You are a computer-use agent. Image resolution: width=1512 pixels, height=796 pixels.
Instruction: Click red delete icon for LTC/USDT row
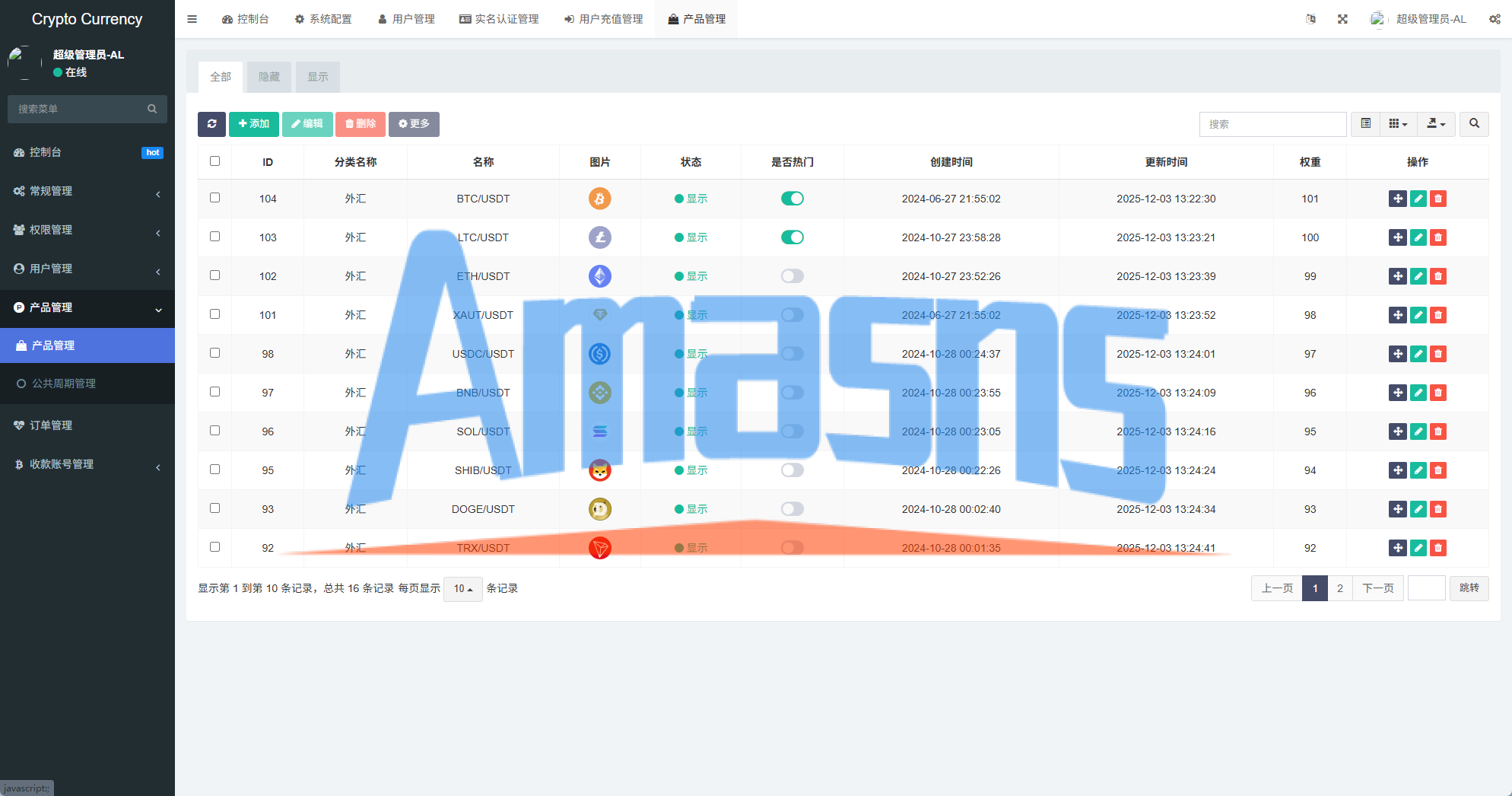[1438, 237]
